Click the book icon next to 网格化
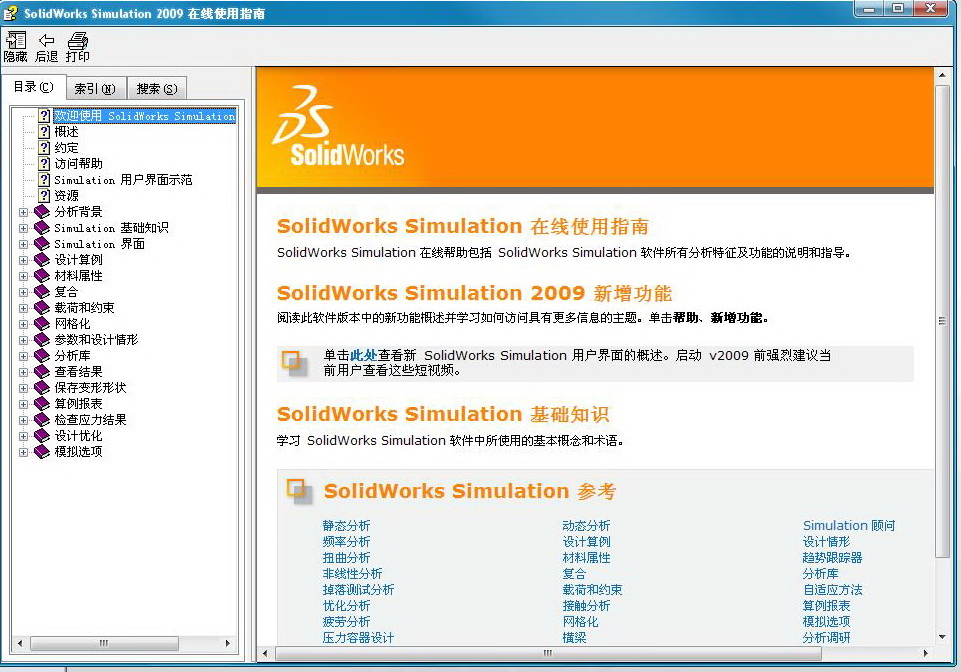961x672 pixels. point(41,323)
